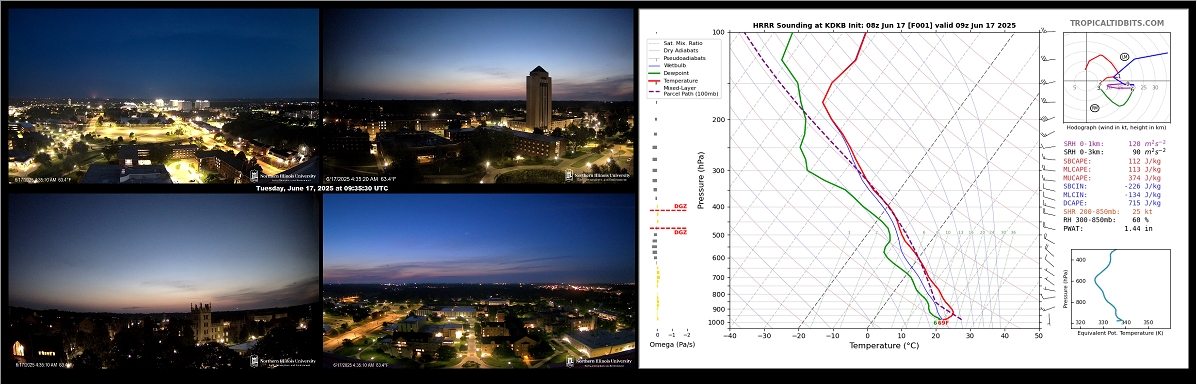Viewport: 1197px width, 385px height.
Task: Click the 'Hodograph (wind in kt, height in km)' caption
Action: [x=1117, y=127]
